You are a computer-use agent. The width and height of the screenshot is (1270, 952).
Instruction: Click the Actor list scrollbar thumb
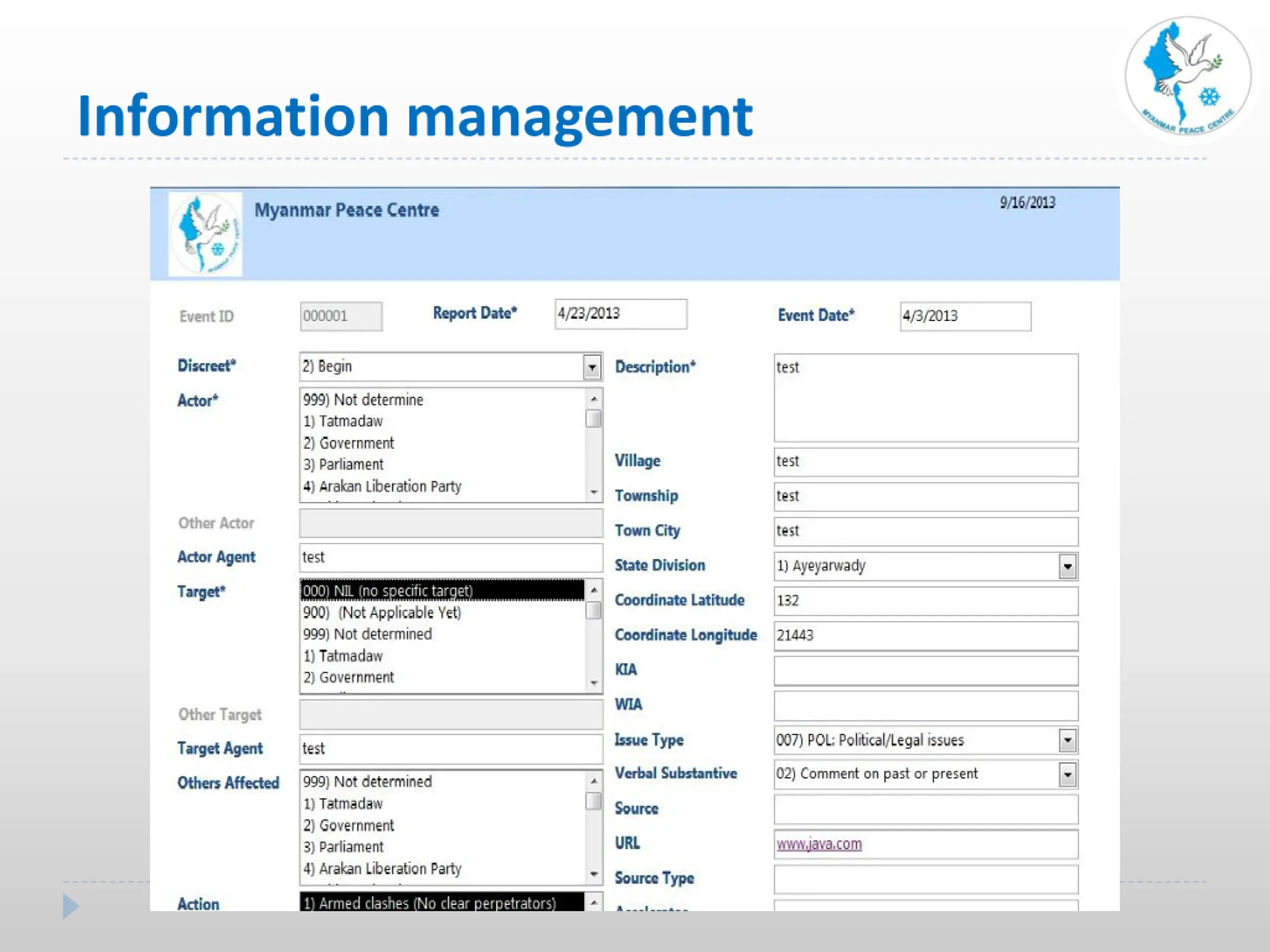[594, 419]
